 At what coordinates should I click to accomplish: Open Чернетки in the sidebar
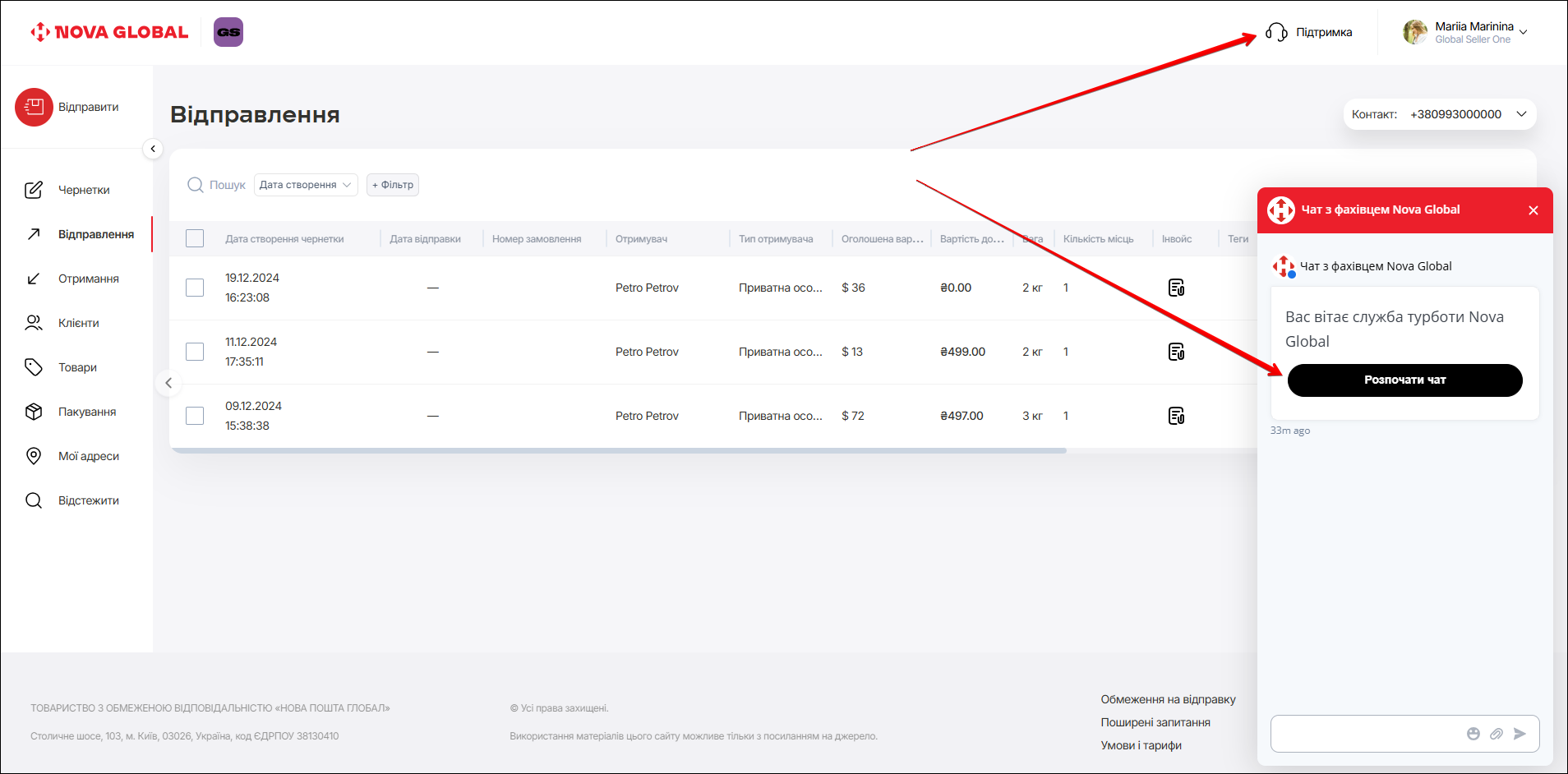[83, 190]
